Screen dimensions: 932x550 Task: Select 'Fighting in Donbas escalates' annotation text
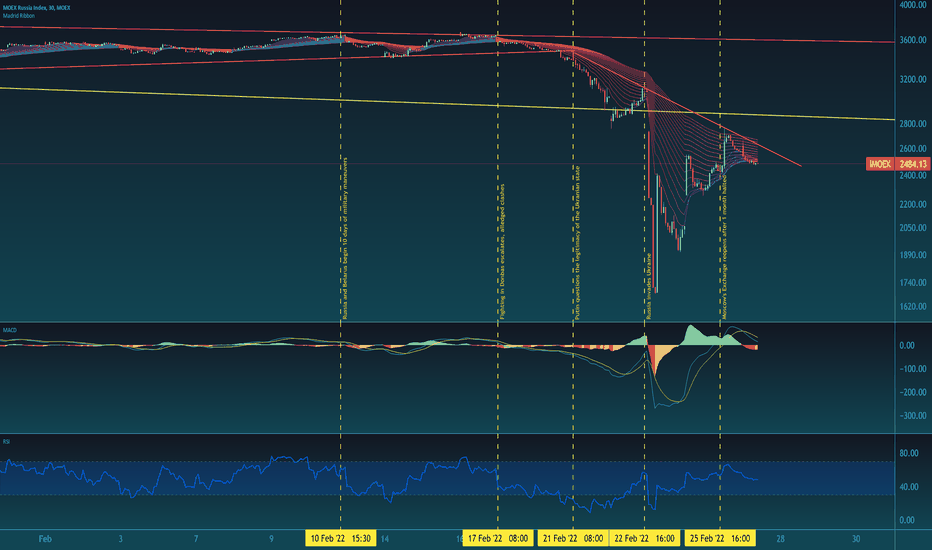502,252
